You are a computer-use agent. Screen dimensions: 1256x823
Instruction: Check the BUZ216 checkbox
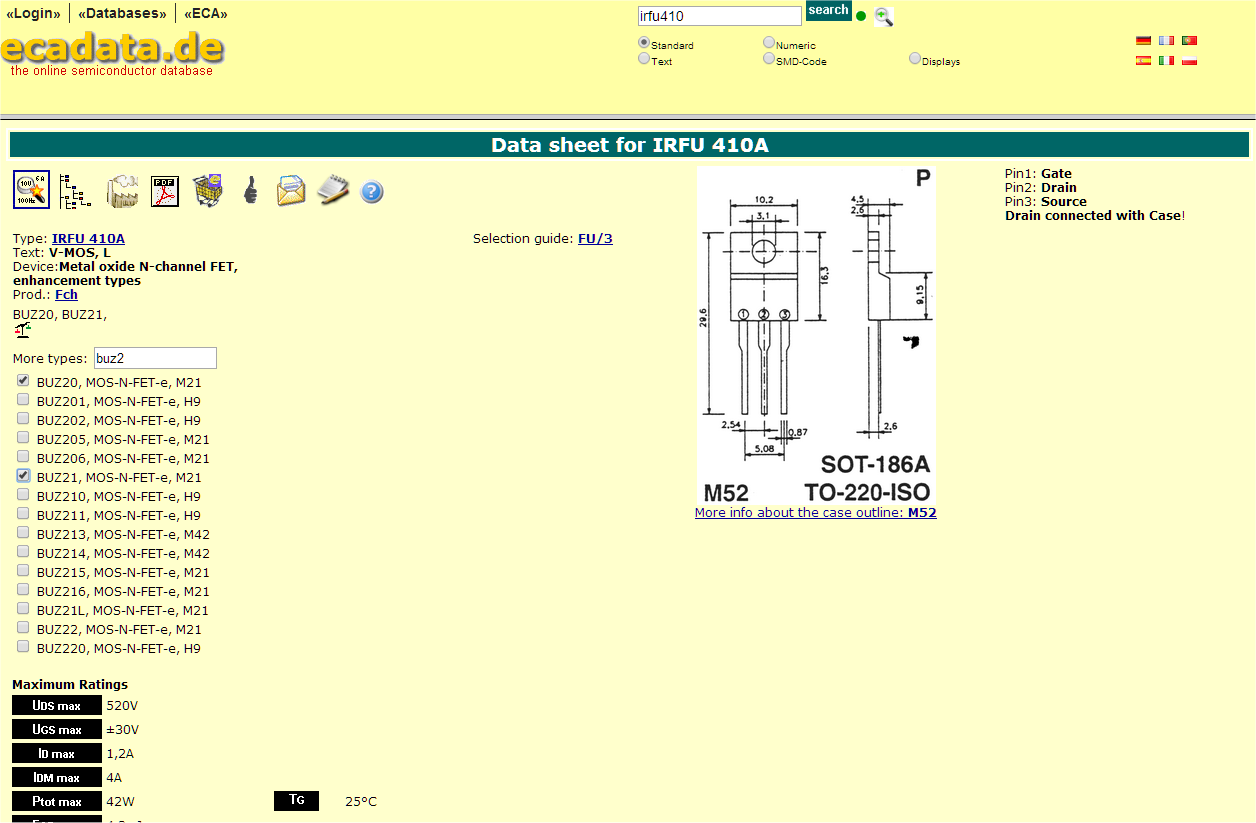click(x=23, y=590)
